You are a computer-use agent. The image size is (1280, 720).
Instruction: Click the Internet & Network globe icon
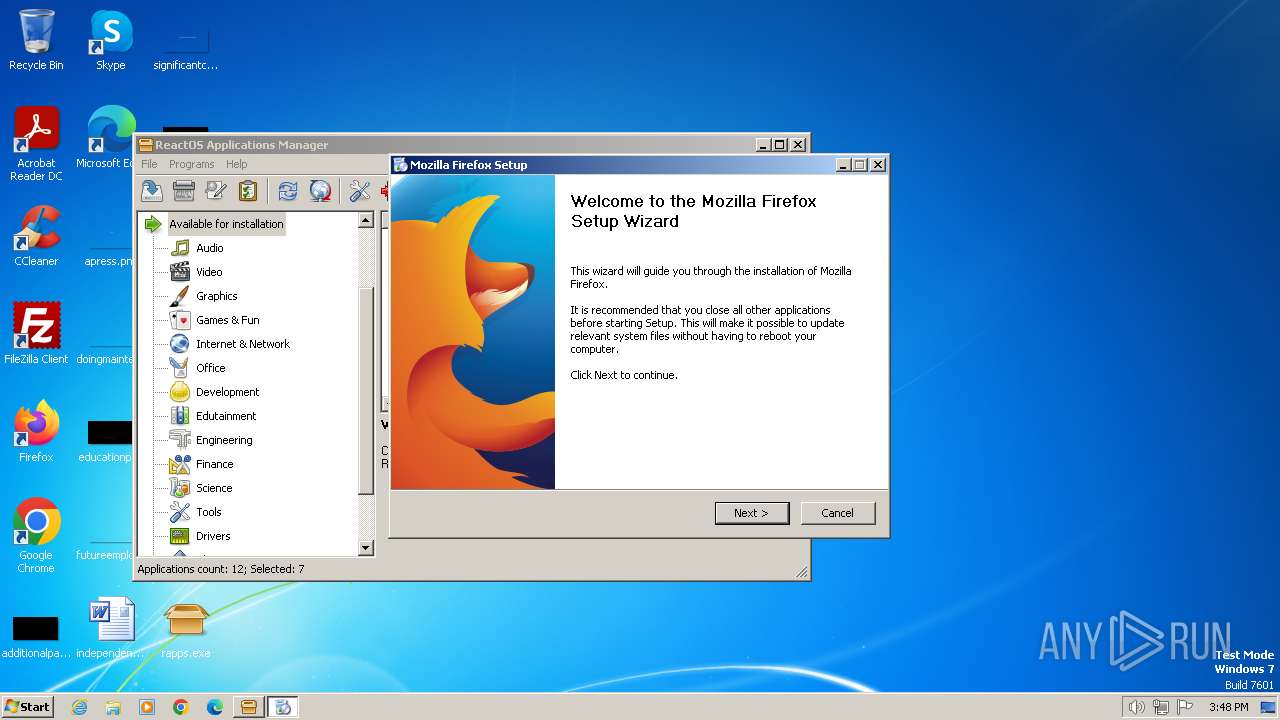[180, 344]
